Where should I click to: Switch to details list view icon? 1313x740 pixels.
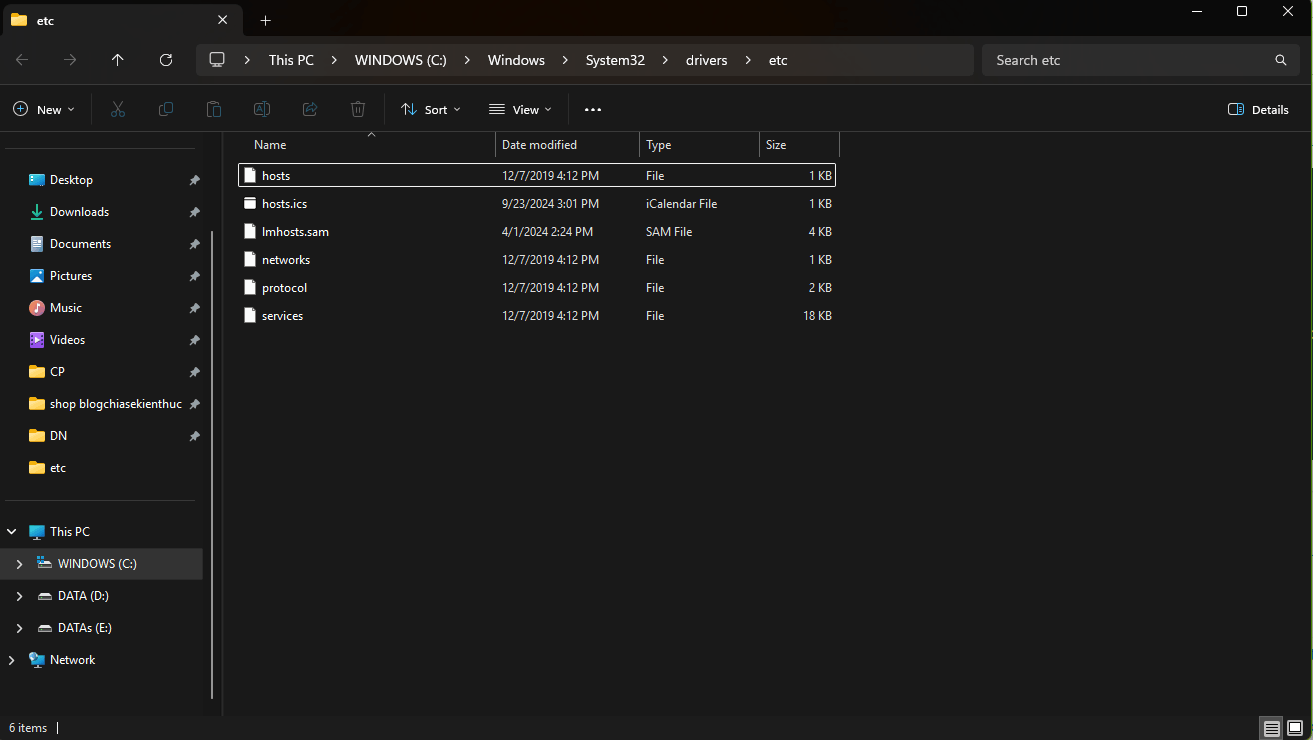click(x=1272, y=728)
